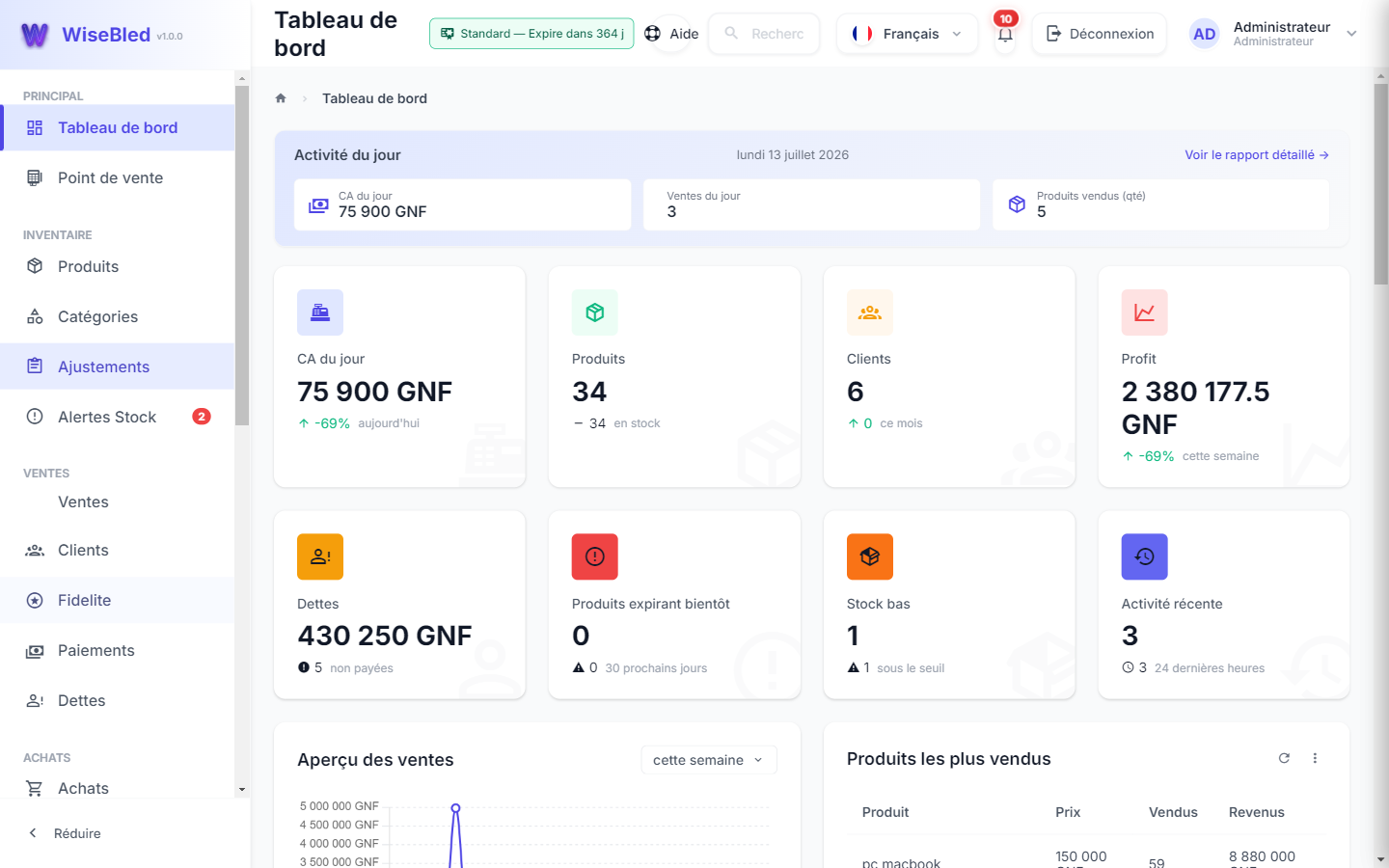Click the Aide help button
The image size is (1389, 868).
tap(671, 34)
